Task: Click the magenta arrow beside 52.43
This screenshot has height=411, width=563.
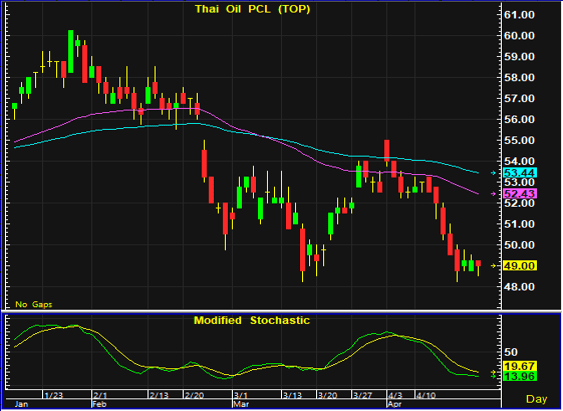Action: click(493, 194)
